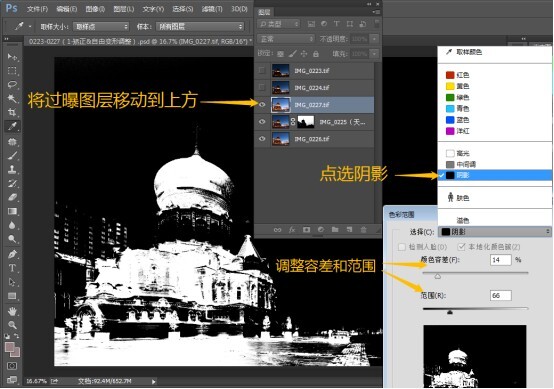
Task: Select the Horizontal Type tool
Action: pyautogui.click(x=12, y=268)
